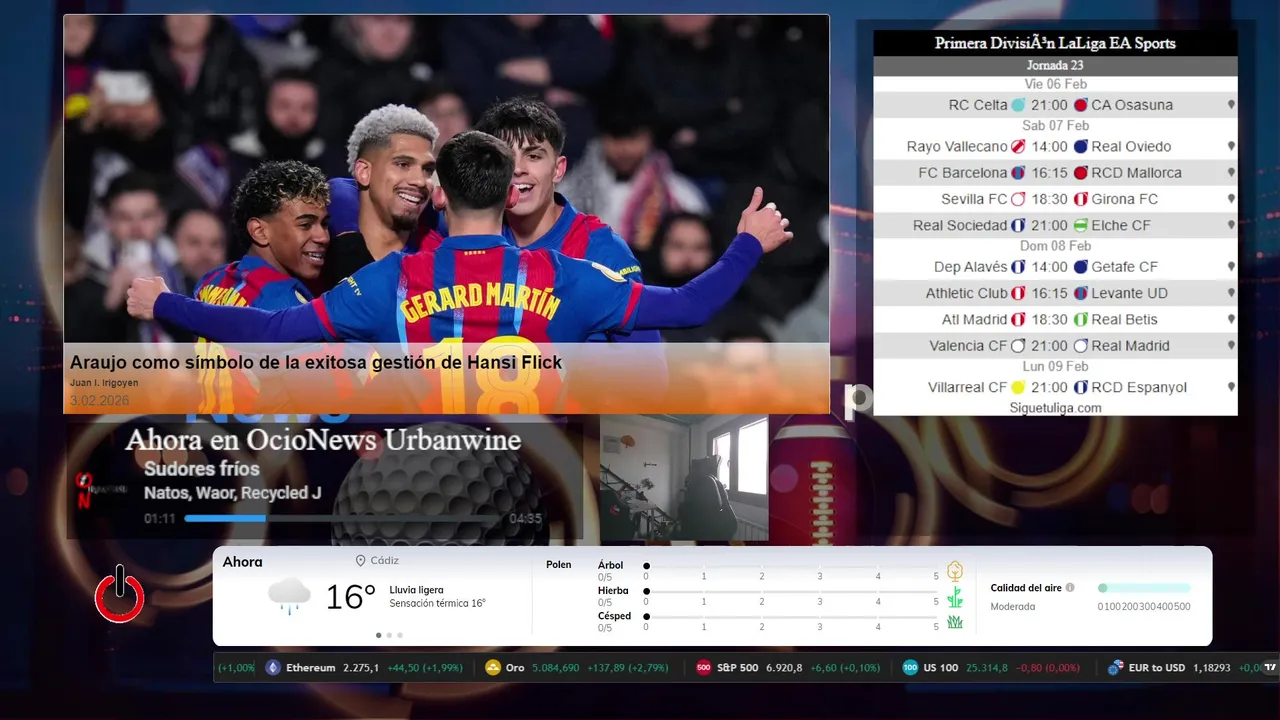The width and height of the screenshot is (1280, 720).
Task: Open the venue pin for Dep Alavés match
Action: [1231, 267]
